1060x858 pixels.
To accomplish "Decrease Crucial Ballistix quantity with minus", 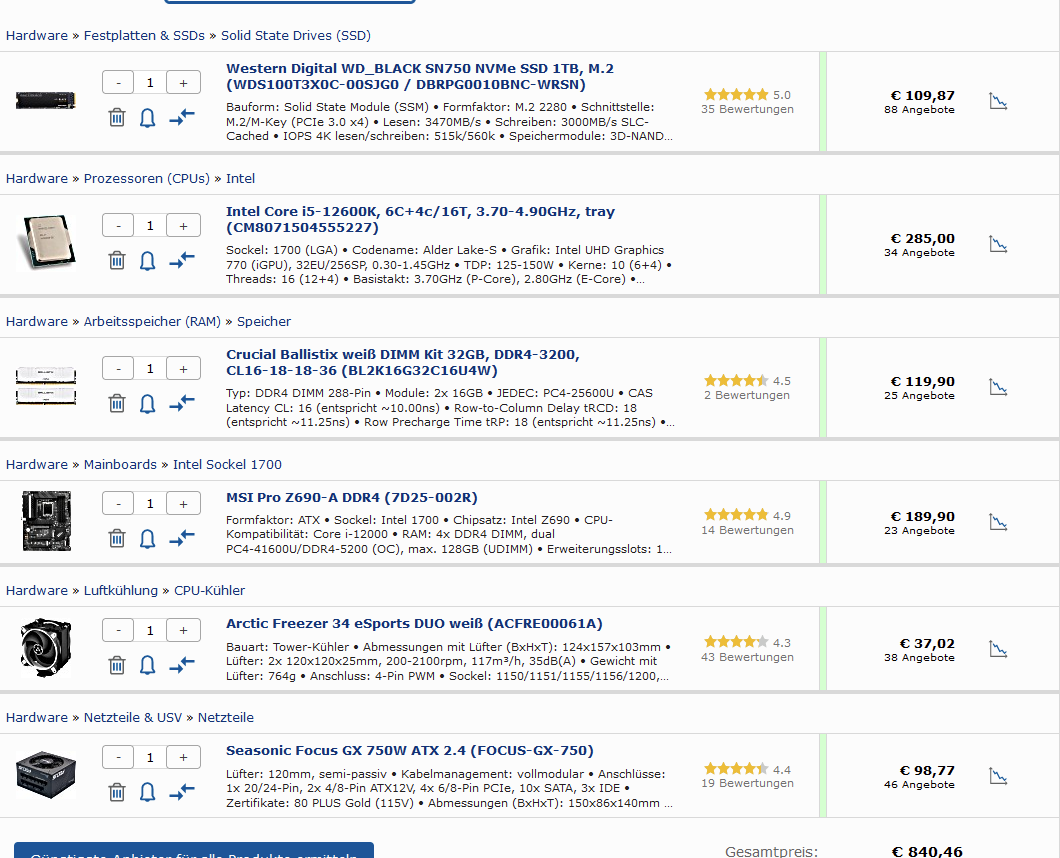I will tap(118, 368).
